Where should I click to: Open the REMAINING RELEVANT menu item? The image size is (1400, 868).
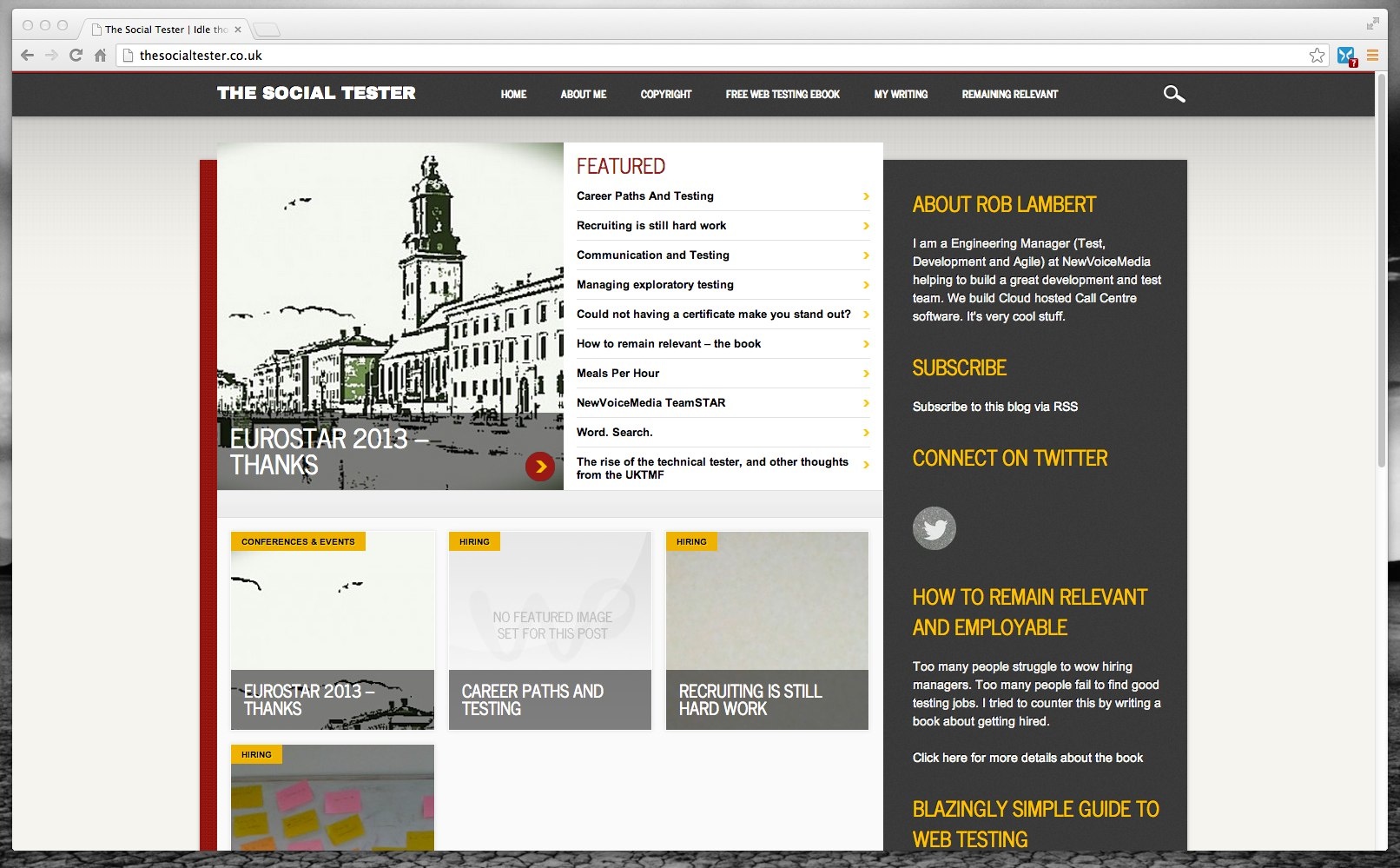pos(1010,95)
